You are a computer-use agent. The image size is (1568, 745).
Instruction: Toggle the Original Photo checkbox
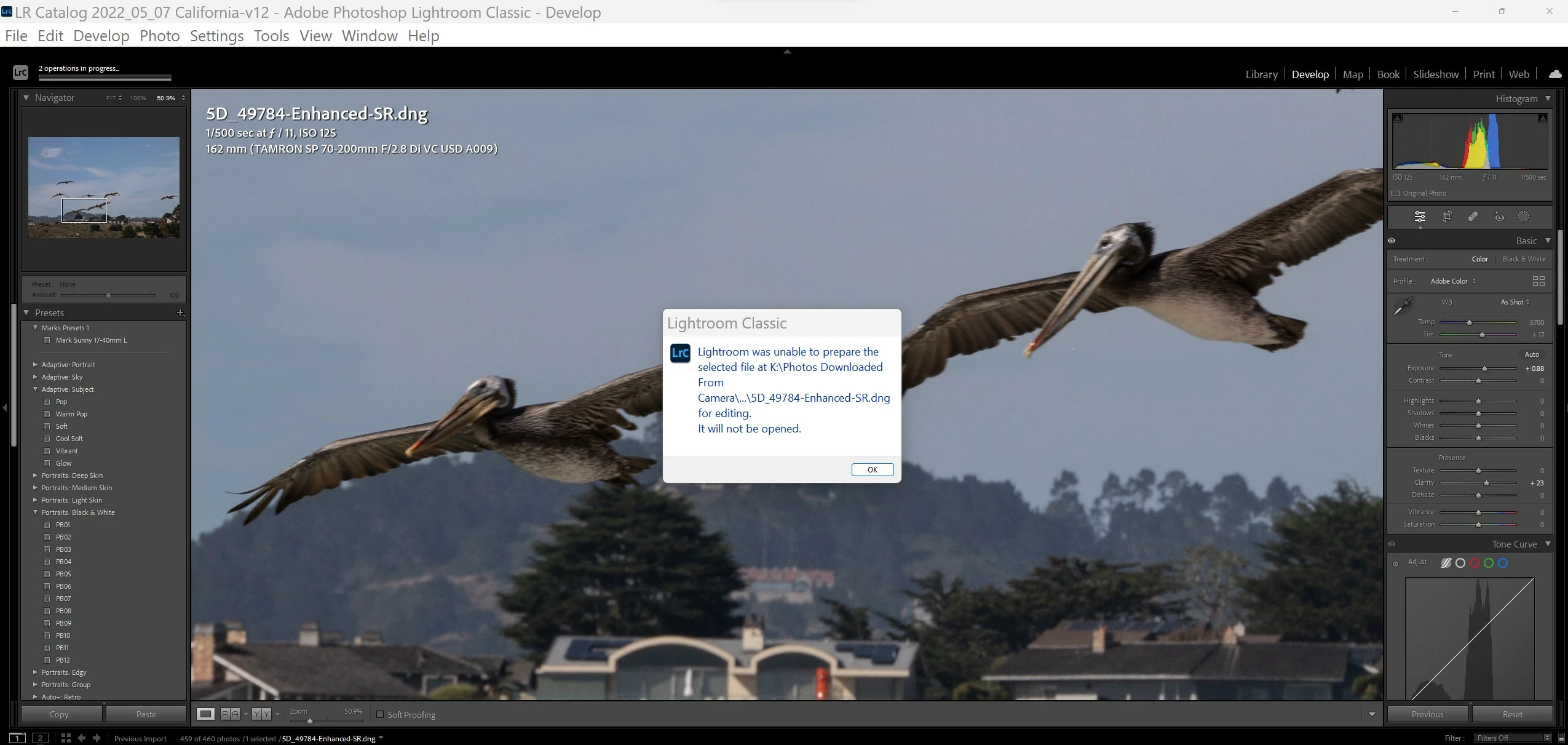point(1396,193)
